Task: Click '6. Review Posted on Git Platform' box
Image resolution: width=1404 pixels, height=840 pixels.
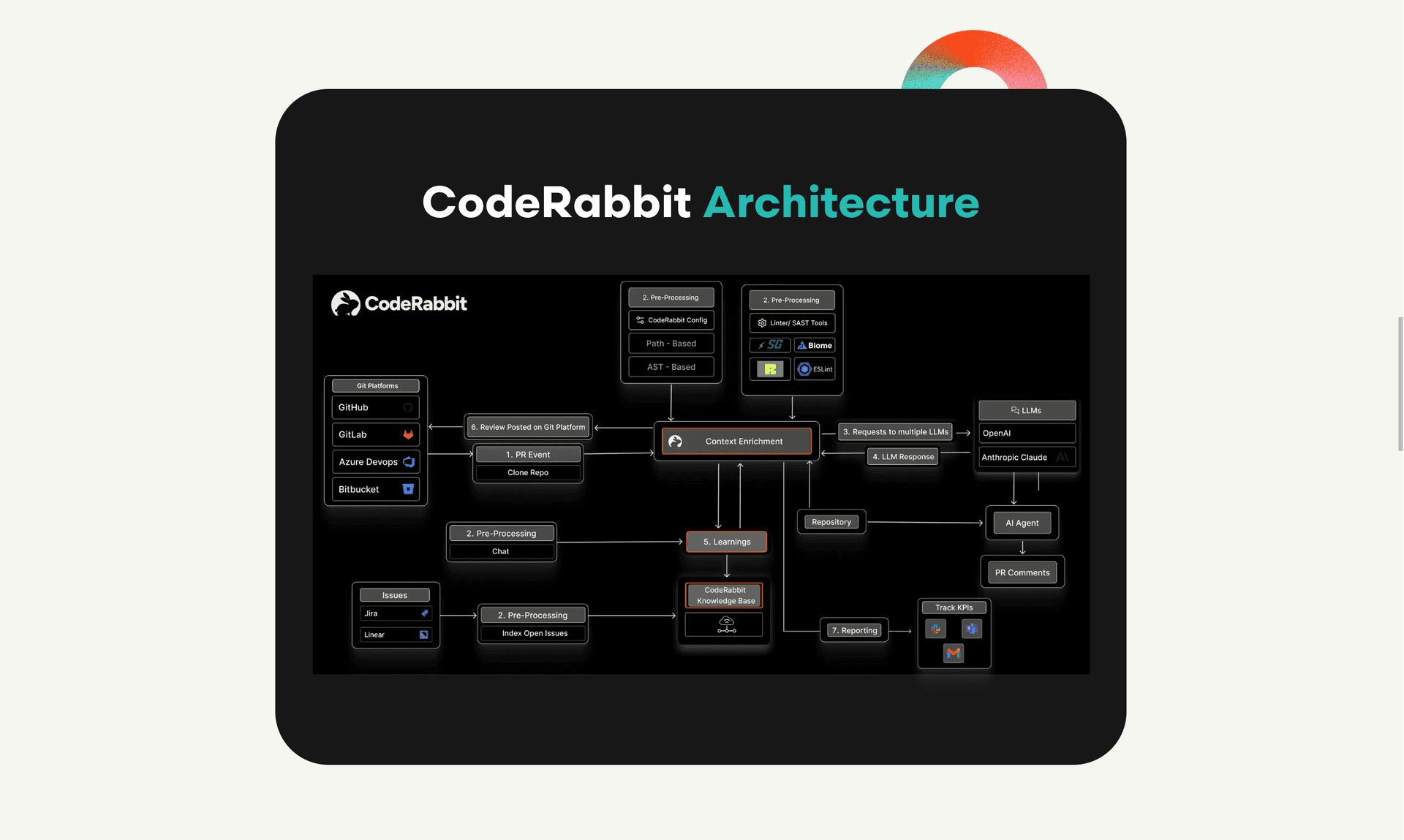Action: tap(528, 427)
